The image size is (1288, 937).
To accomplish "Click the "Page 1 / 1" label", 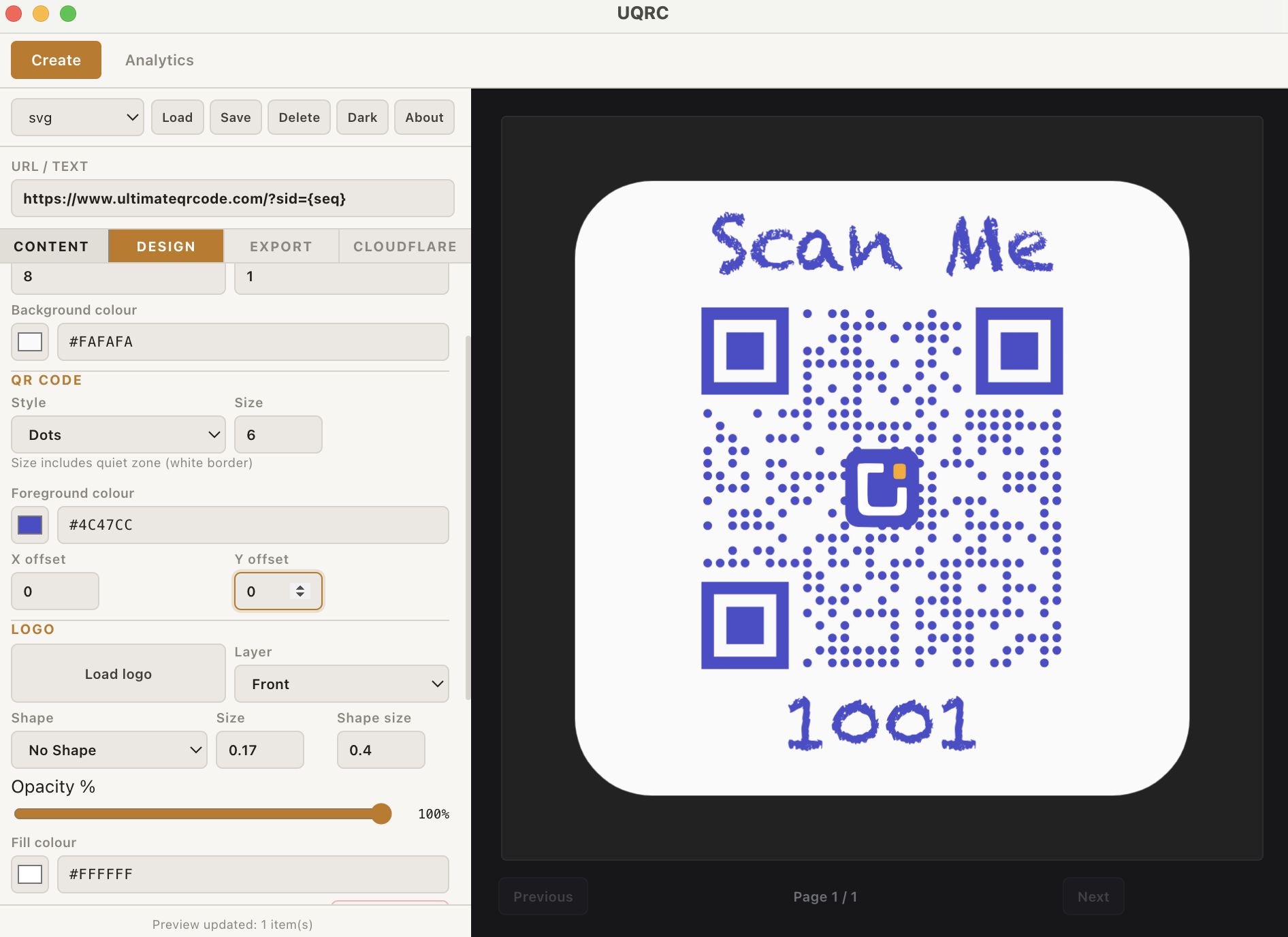I will pos(825,897).
